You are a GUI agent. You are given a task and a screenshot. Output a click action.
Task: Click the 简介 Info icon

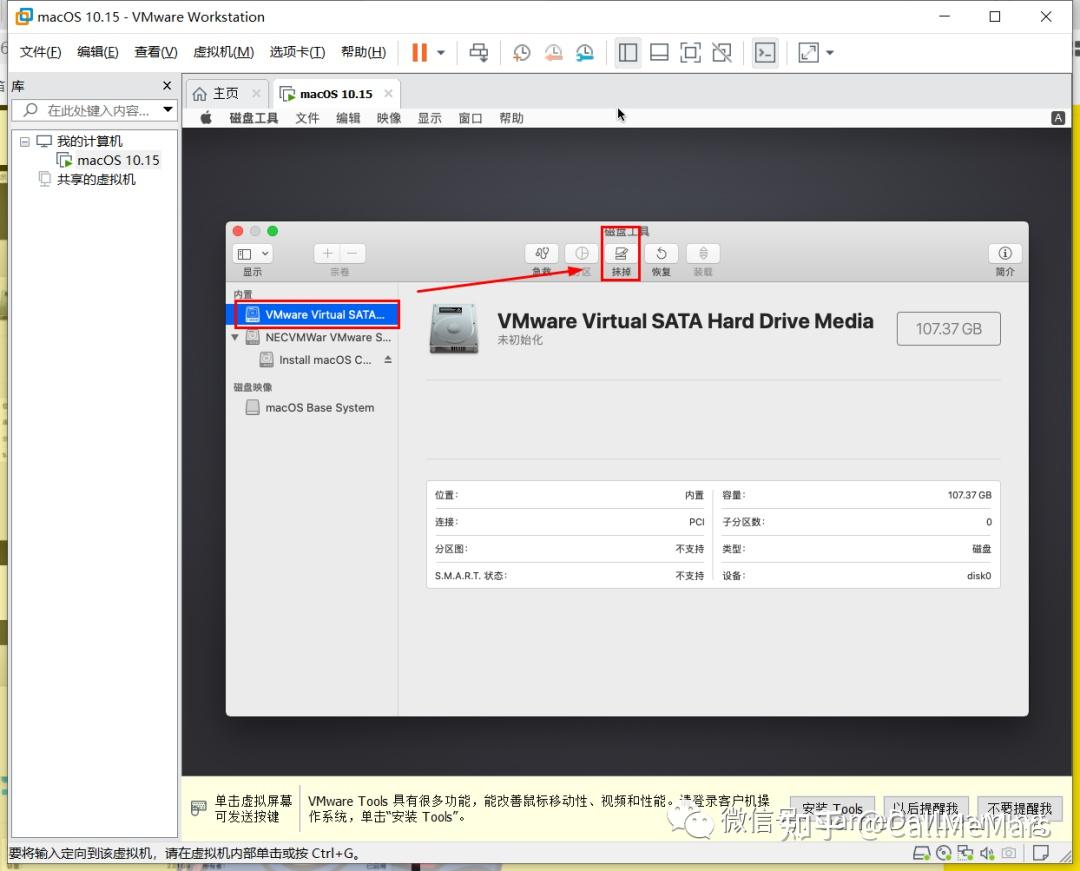pyautogui.click(x=1004, y=253)
